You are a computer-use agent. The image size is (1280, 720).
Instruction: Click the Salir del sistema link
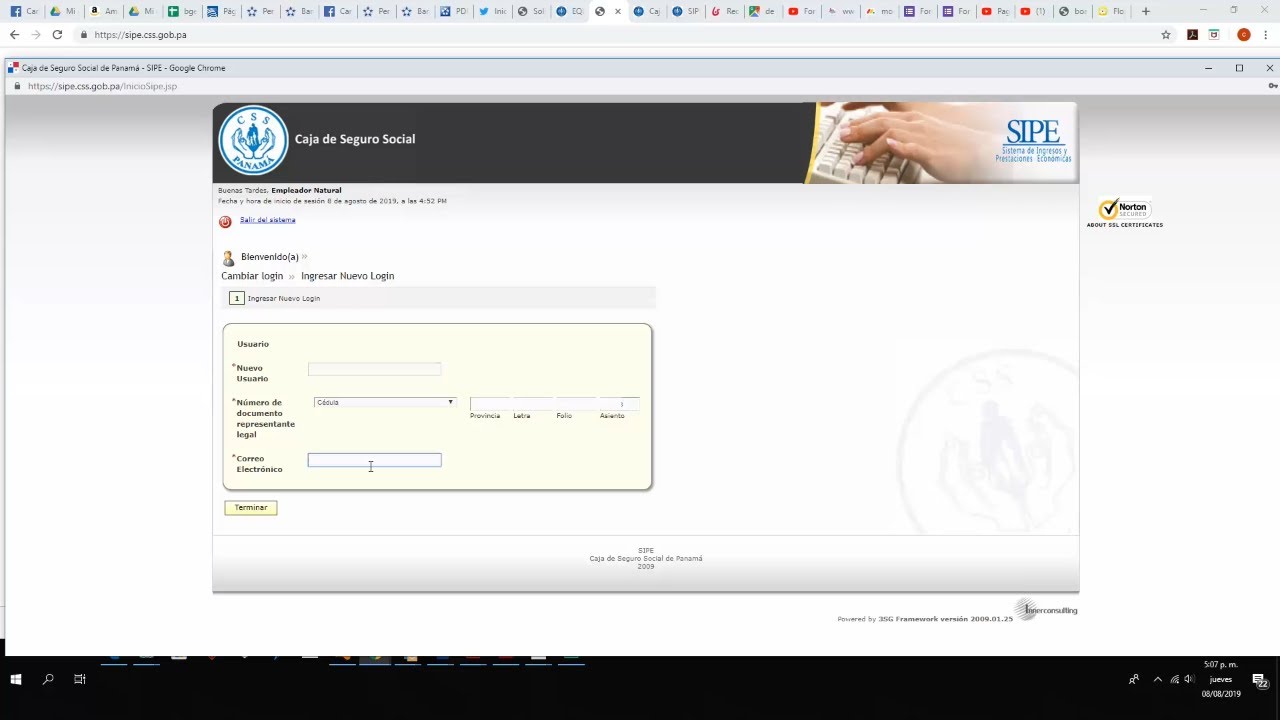(x=267, y=220)
